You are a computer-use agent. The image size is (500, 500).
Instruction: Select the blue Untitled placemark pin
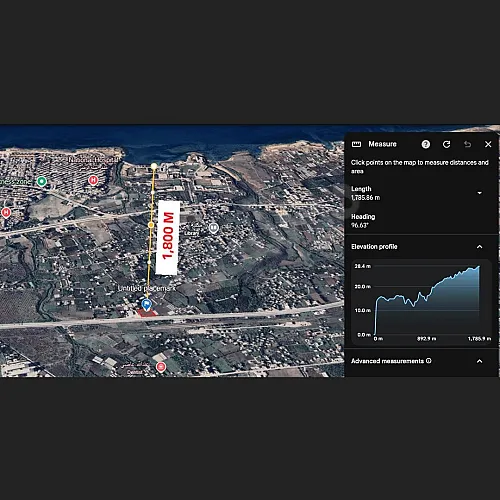click(x=146, y=305)
